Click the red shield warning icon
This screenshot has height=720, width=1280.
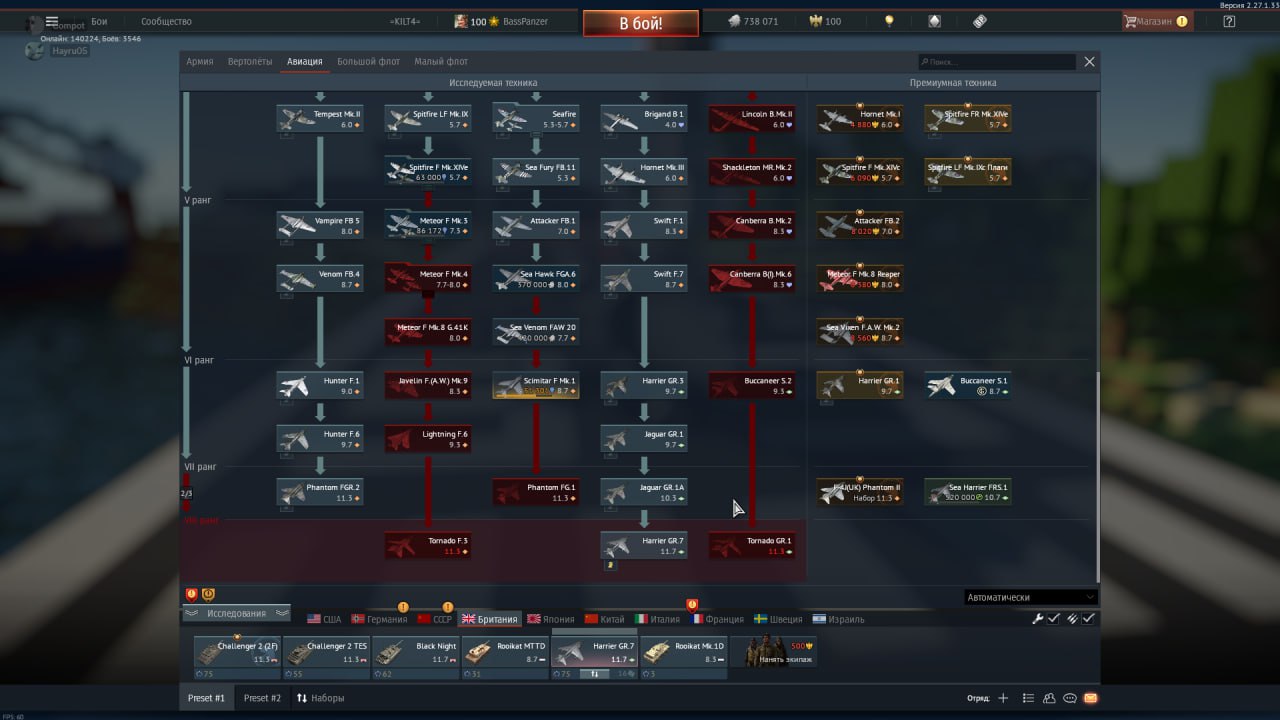[x=192, y=594]
